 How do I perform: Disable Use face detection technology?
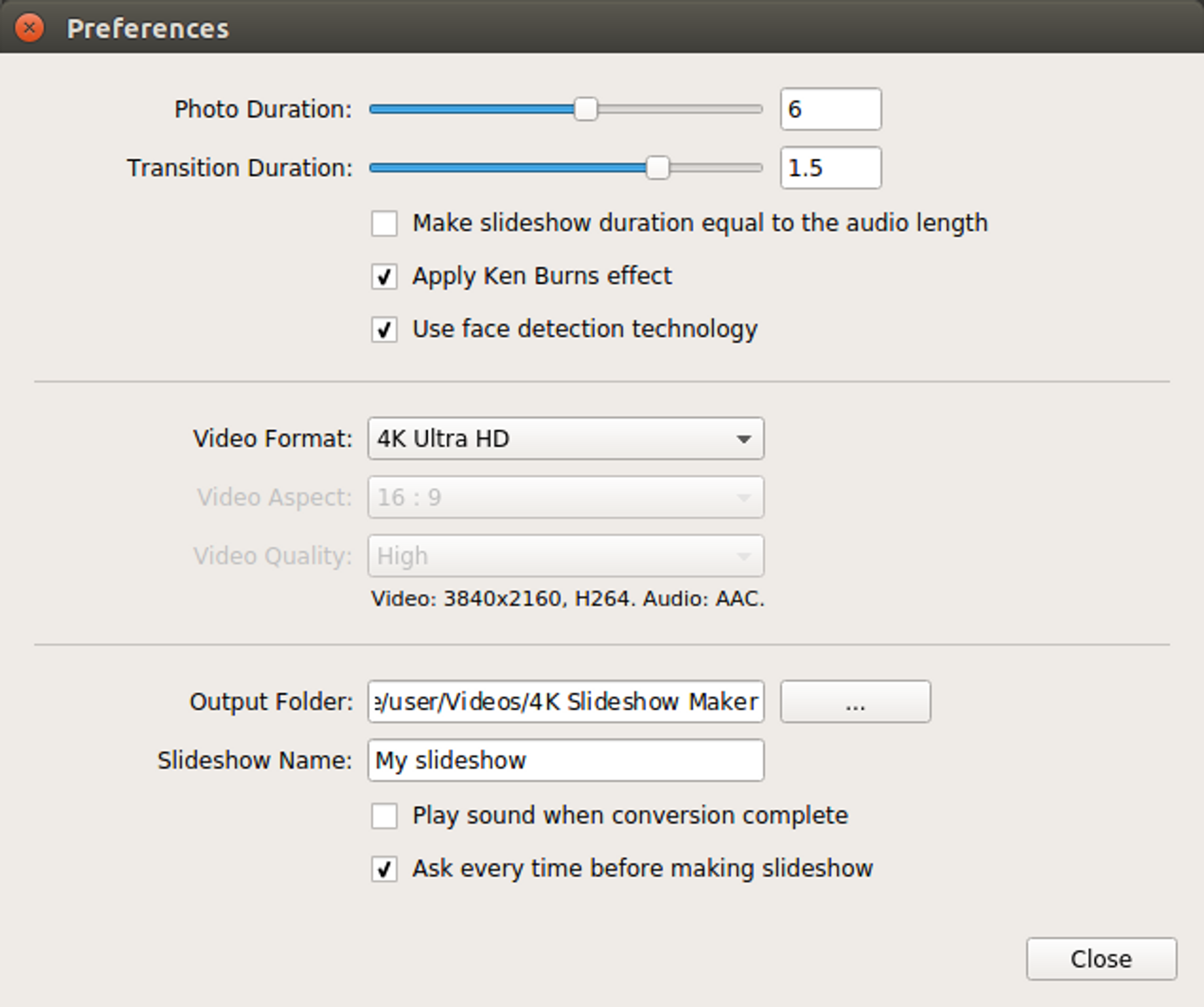[384, 330]
